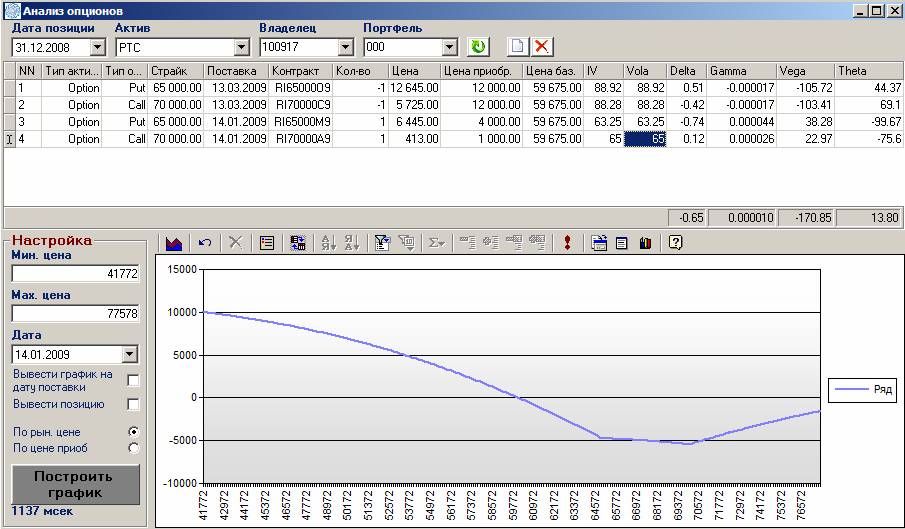
Task: Click the first greyed drill-down icon
Action: point(468,243)
